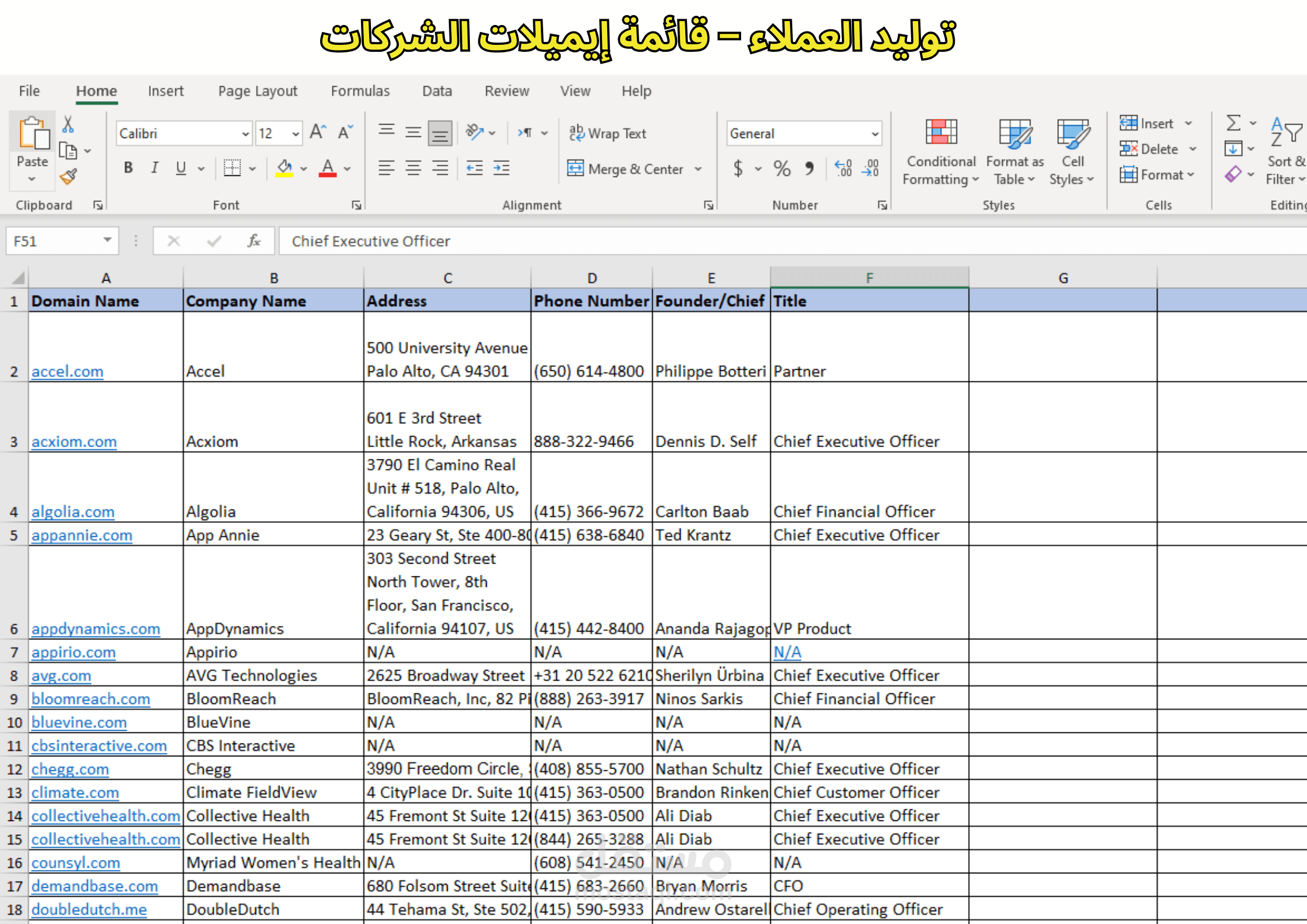Toggle Italic formatting
This screenshot has height=924, width=1307.
pos(155,168)
